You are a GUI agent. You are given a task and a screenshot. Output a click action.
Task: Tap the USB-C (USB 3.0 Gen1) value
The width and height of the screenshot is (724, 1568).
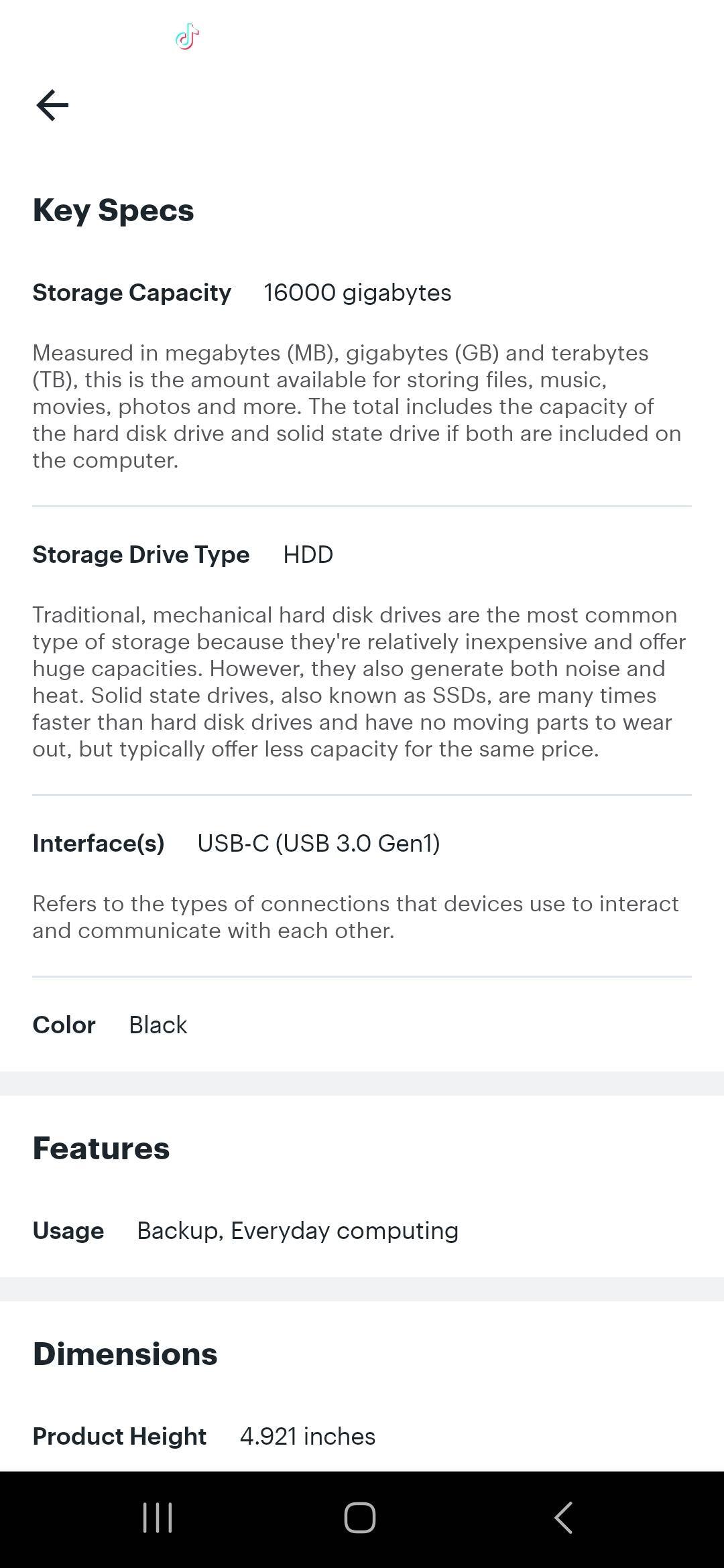tap(318, 844)
